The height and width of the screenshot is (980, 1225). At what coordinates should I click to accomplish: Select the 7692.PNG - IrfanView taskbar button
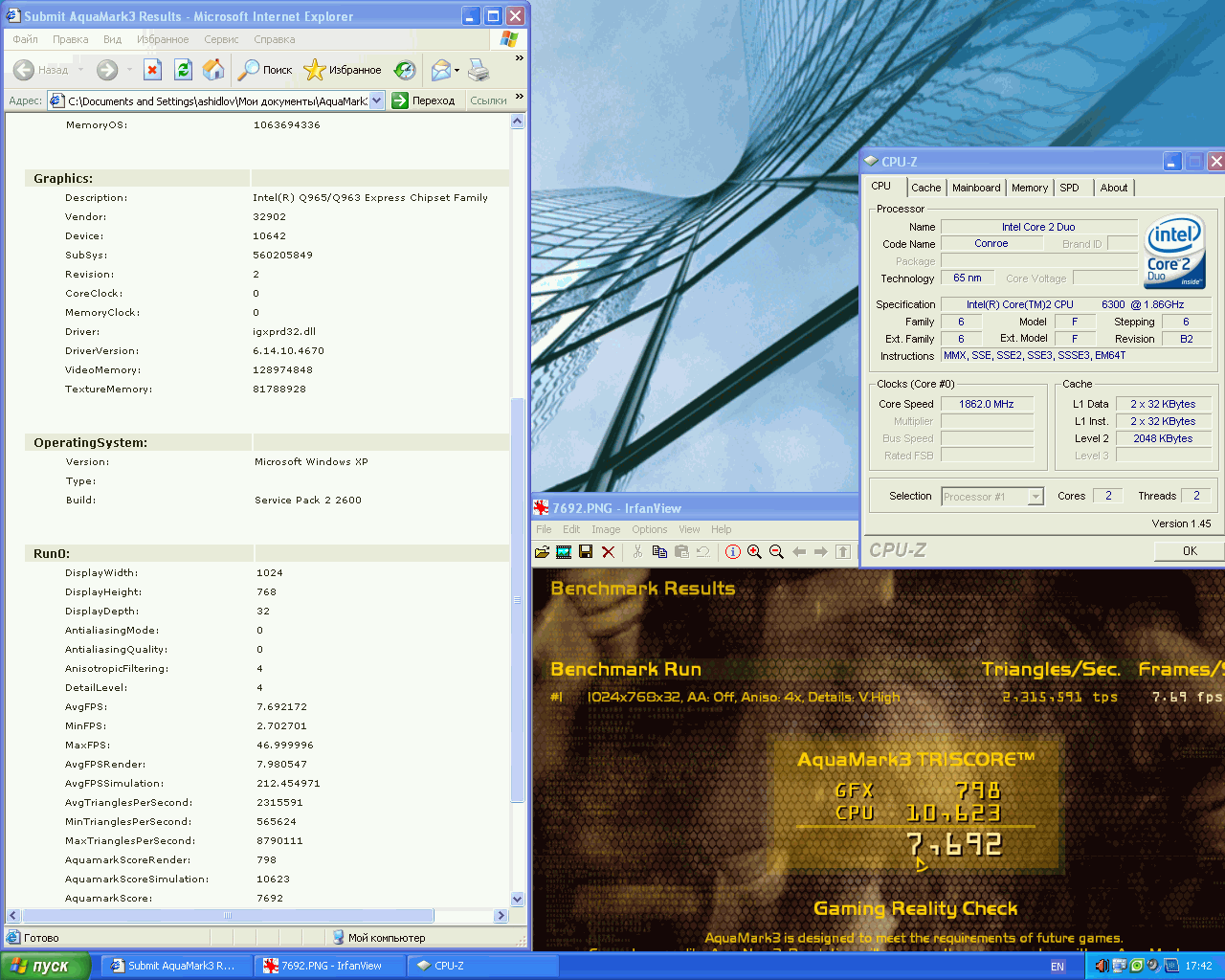[330, 966]
